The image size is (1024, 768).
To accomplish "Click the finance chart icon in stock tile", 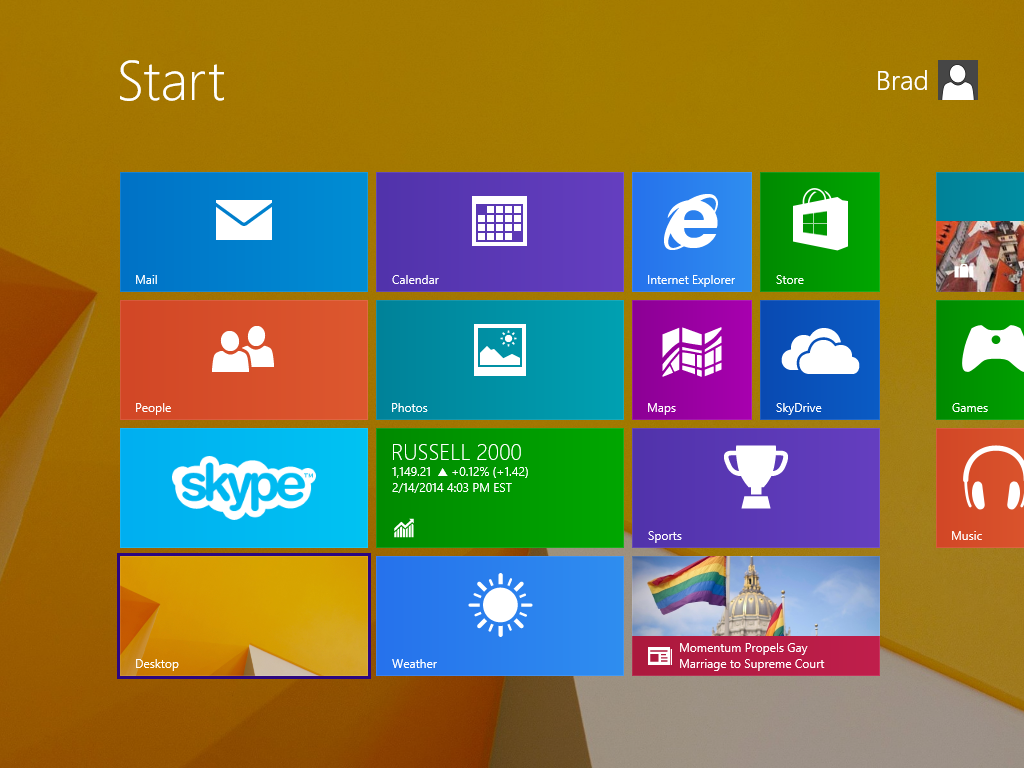I will tap(404, 528).
